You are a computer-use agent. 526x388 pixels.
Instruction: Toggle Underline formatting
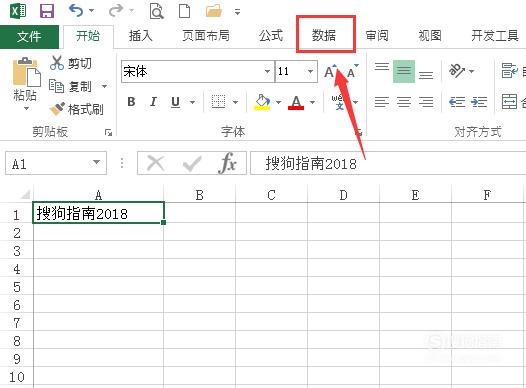pos(175,102)
